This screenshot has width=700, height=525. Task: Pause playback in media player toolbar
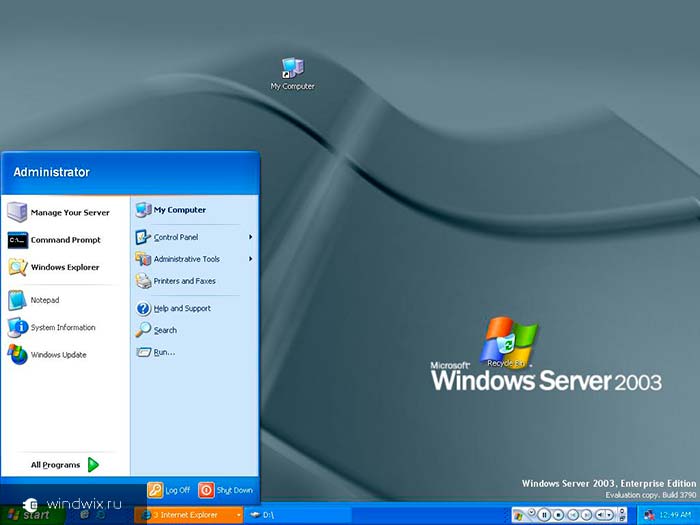544,515
